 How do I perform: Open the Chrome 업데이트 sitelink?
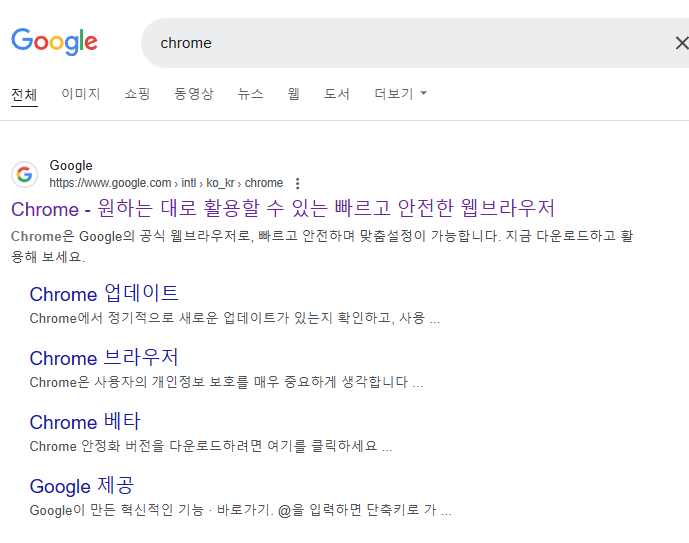[x=104, y=293]
